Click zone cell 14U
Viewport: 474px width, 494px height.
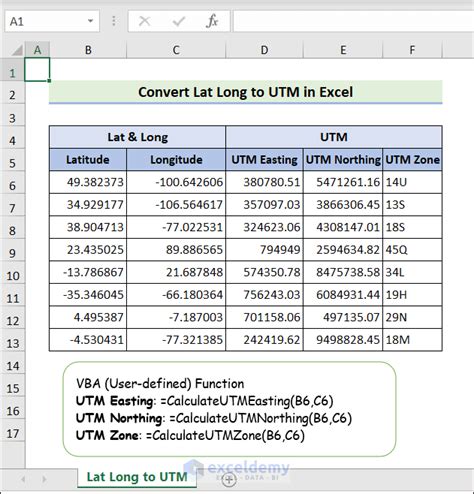pyautogui.click(x=412, y=182)
